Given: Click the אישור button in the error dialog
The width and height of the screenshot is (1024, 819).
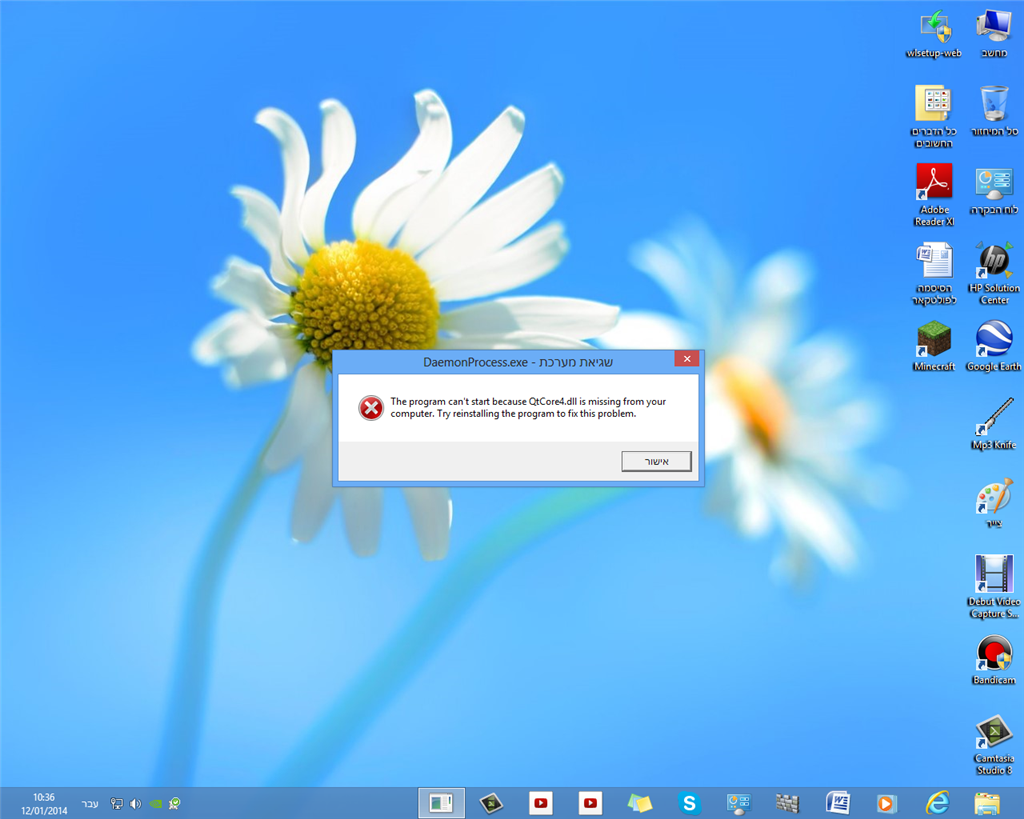Looking at the screenshot, I should [x=656, y=461].
